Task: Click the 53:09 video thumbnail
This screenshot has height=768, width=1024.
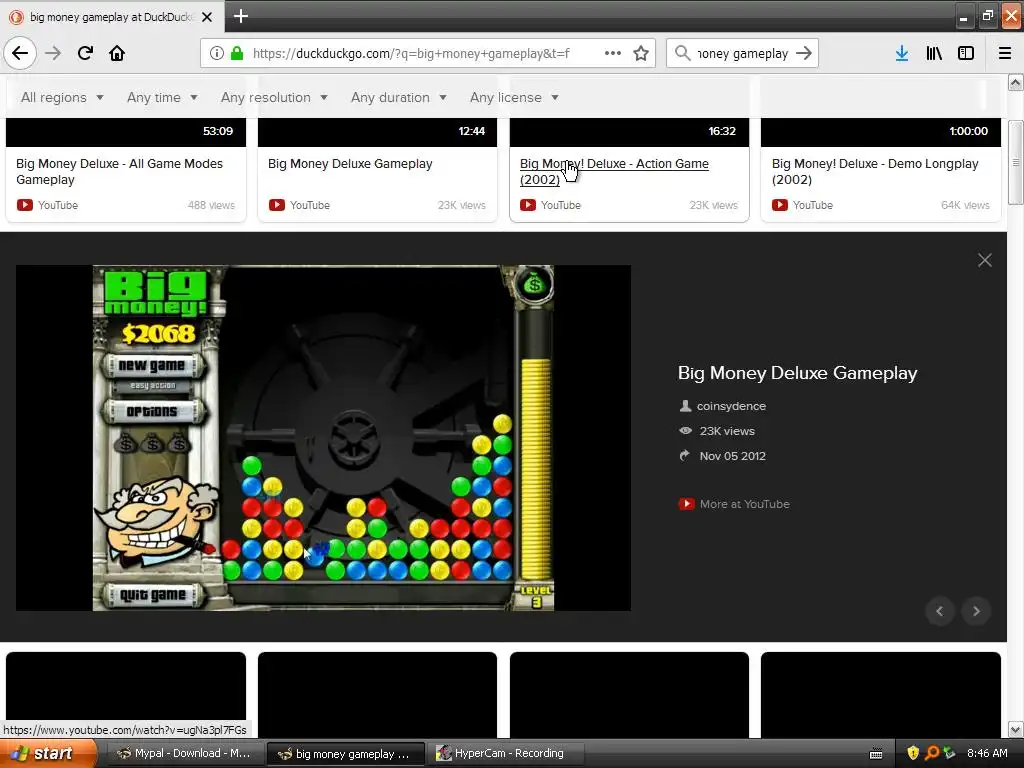Action: pos(126,133)
